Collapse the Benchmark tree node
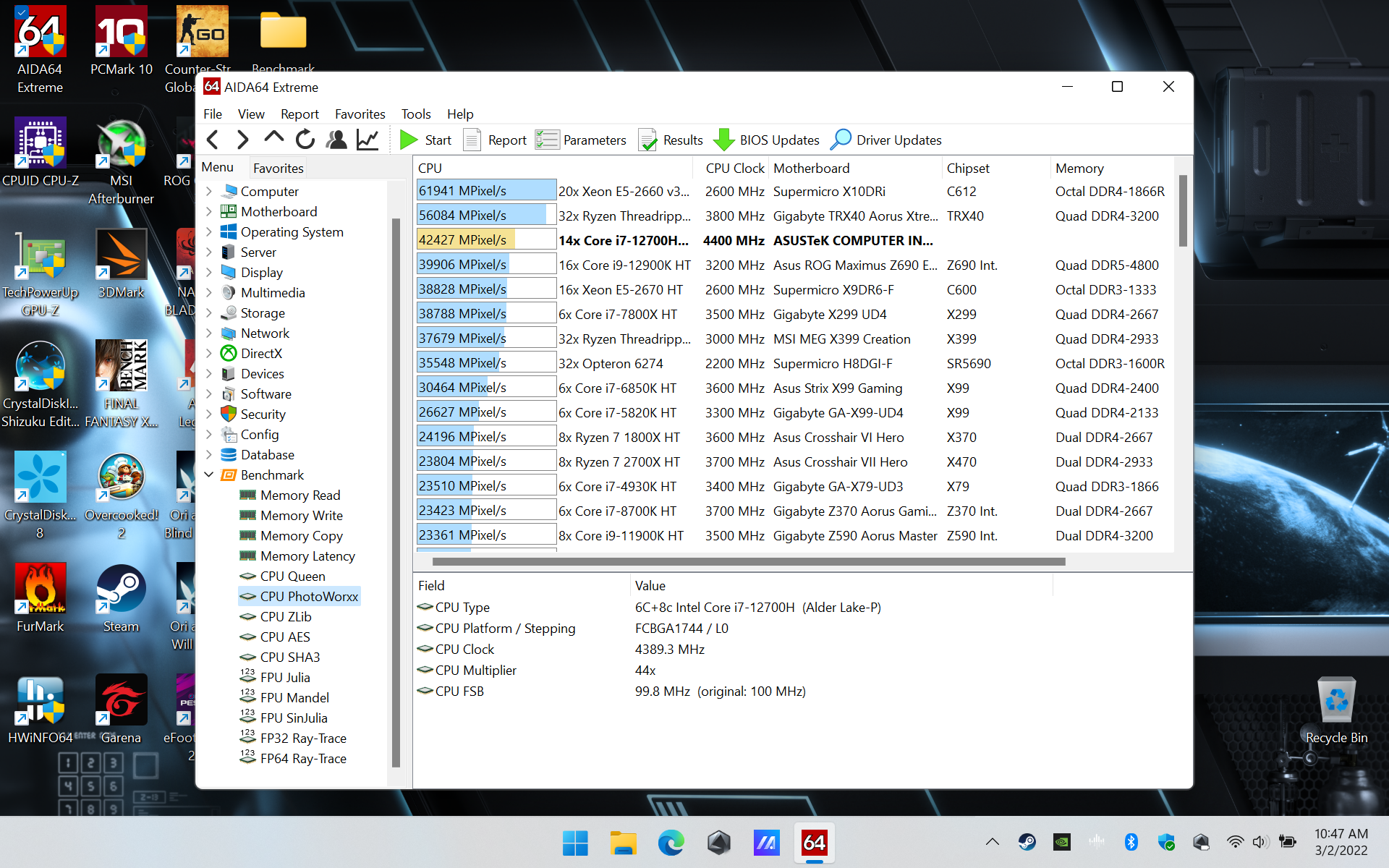Viewport: 1389px width, 868px height. pyautogui.click(x=209, y=475)
